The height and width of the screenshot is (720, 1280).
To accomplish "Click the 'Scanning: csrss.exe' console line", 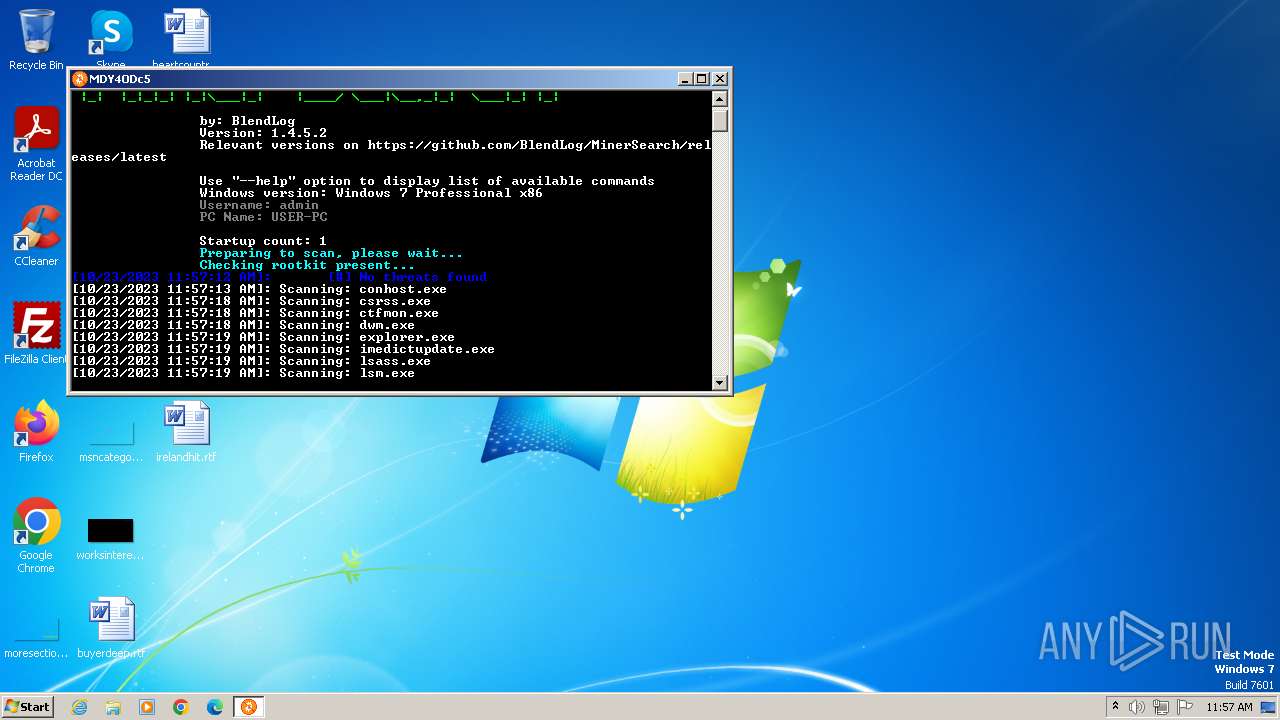I will click(x=251, y=301).
